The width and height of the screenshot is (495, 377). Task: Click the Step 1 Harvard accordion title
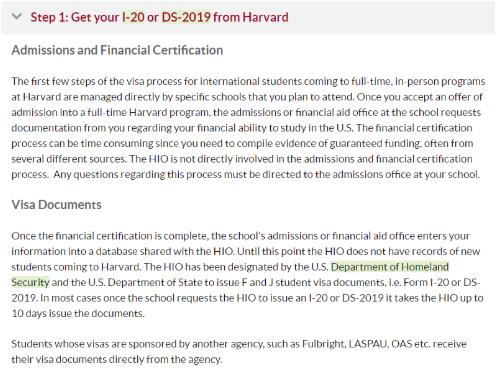click(159, 17)
